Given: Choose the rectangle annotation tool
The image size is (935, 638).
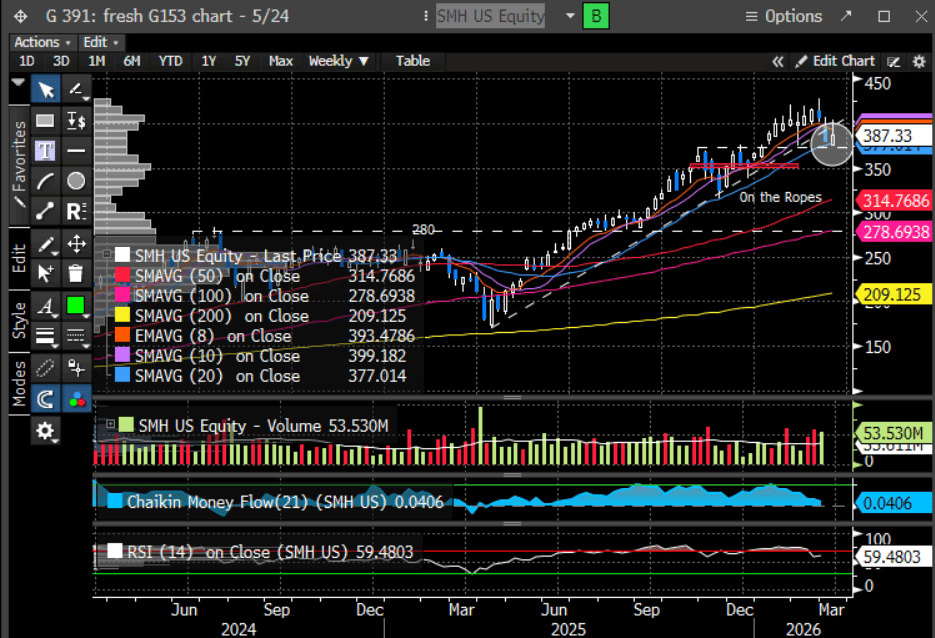Looking at the screenshot, I should pos(46,120).
